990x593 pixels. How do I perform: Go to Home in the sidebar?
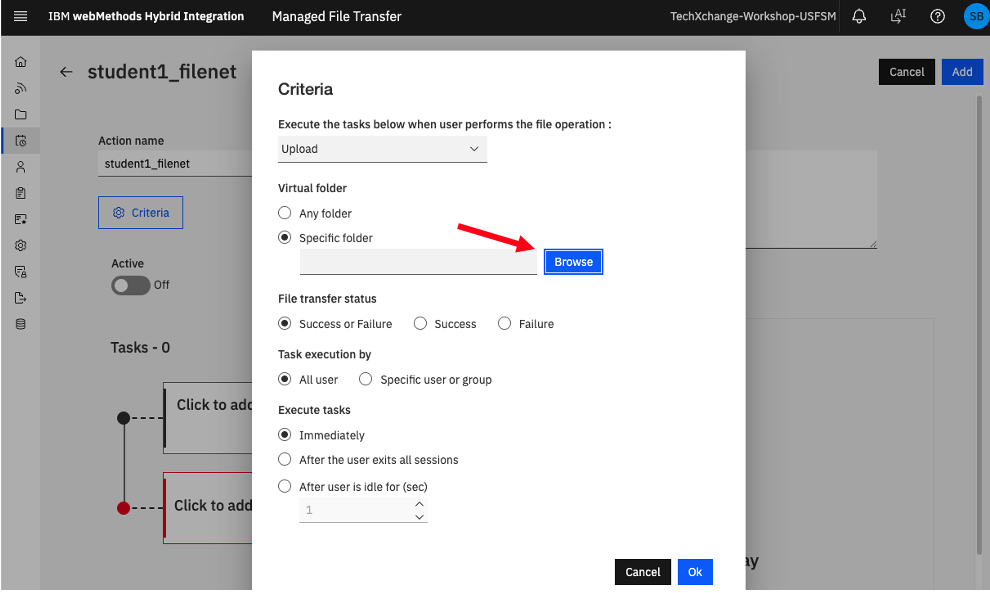(x=21, y=62)
